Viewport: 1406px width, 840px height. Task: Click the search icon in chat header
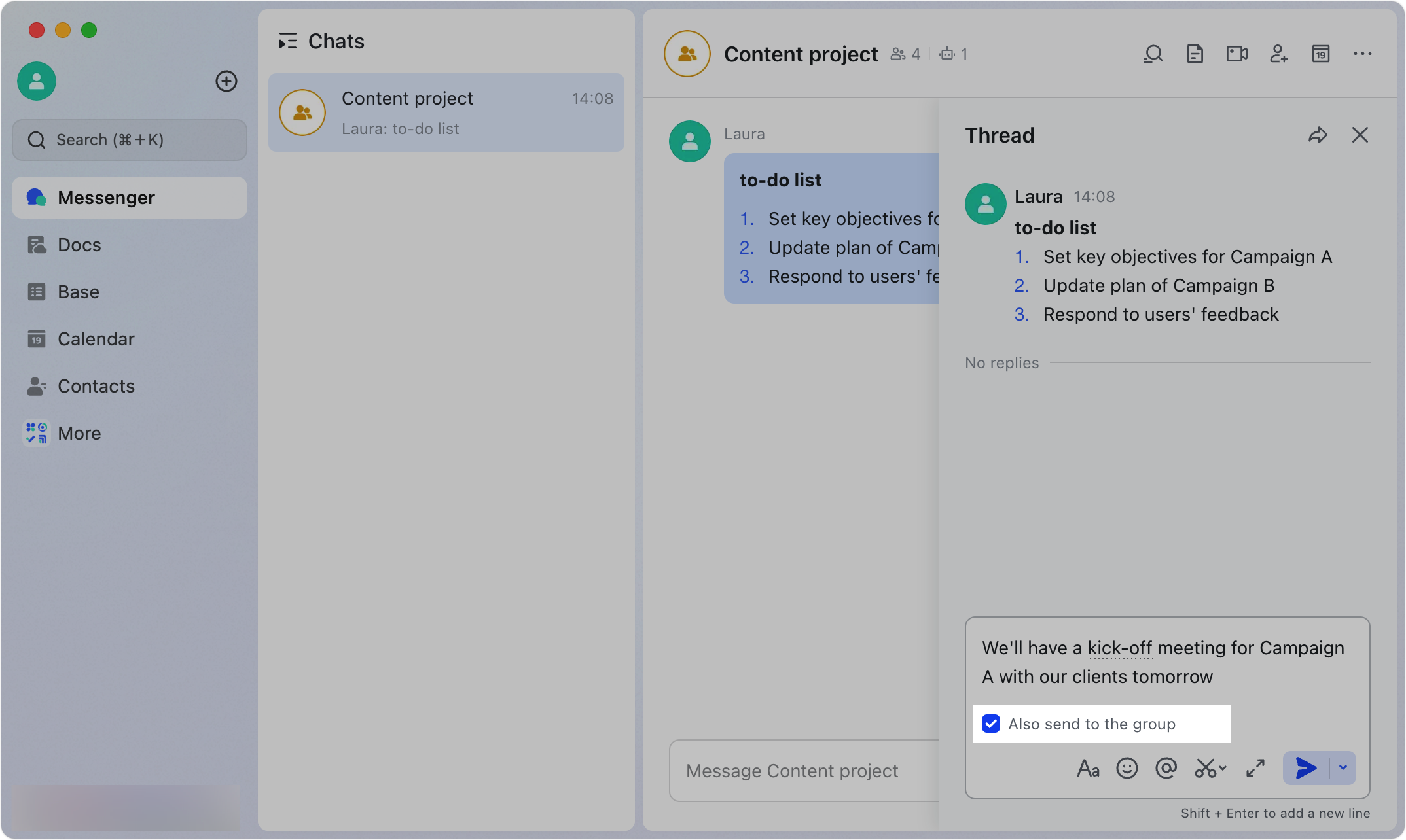click(1153, 54)
